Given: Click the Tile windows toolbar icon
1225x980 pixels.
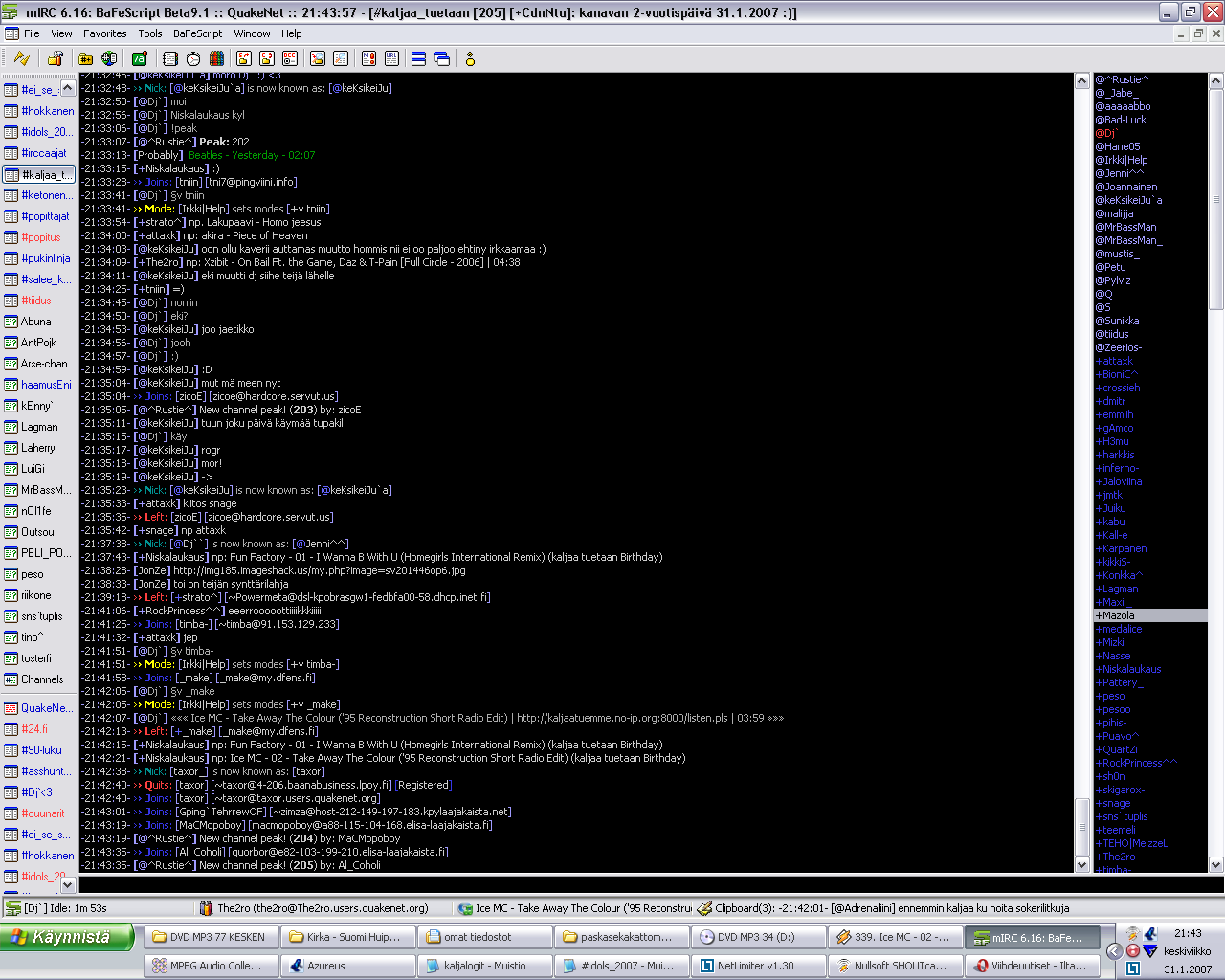Looking at the screenshot, I should click(418, 58).
